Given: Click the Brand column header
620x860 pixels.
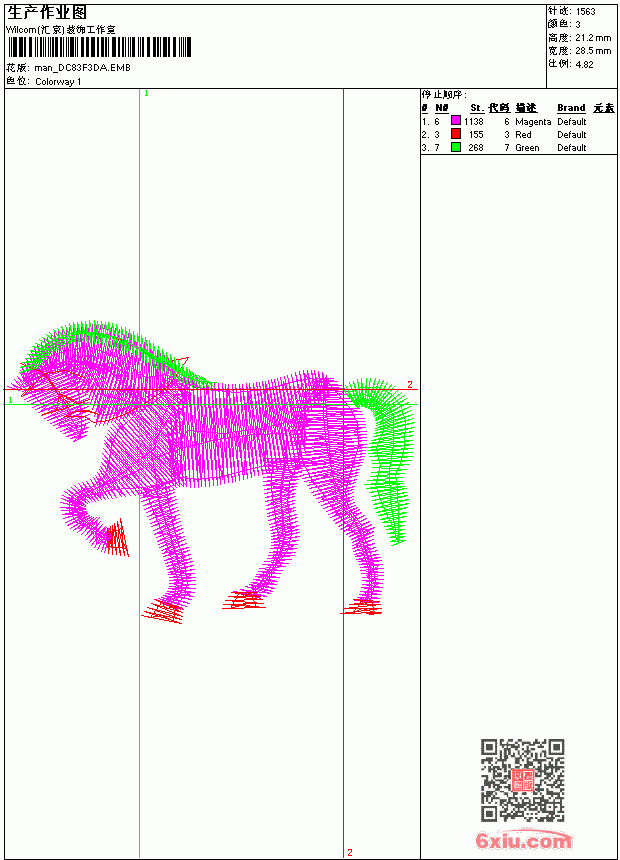Looking at the screenshot, I should [571, 108].
